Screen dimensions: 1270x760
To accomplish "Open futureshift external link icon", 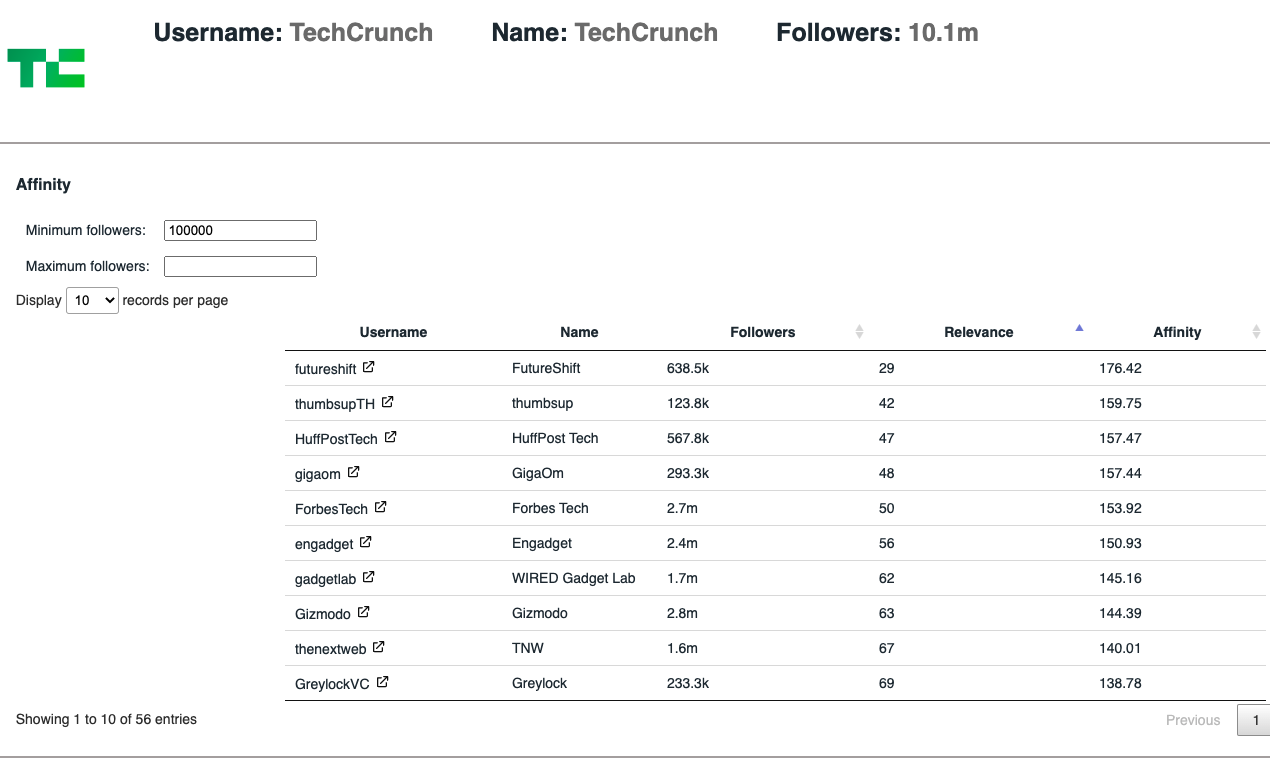I will (368, 367).
